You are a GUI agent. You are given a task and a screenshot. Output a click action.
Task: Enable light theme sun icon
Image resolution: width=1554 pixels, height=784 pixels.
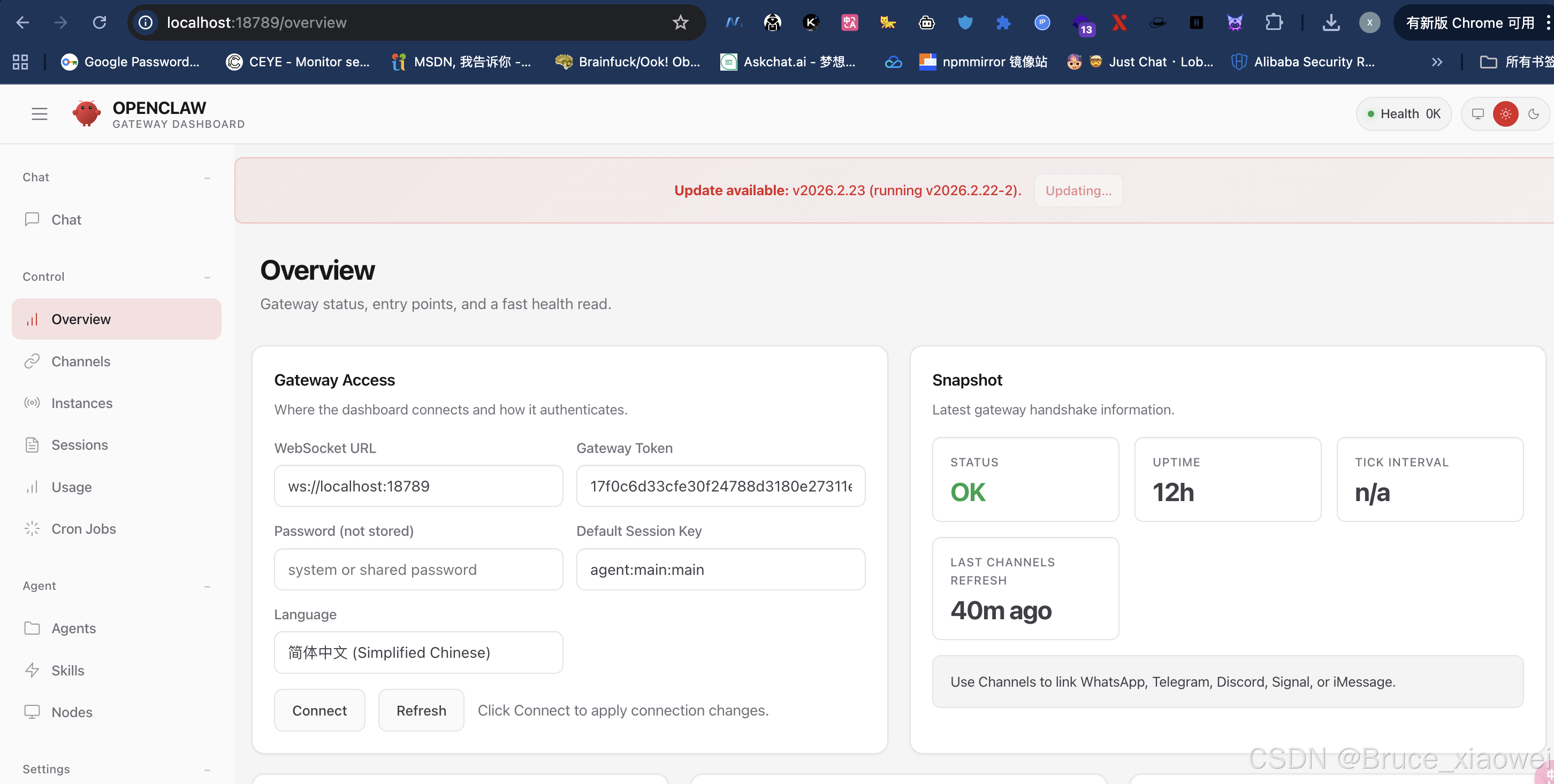1505,113
